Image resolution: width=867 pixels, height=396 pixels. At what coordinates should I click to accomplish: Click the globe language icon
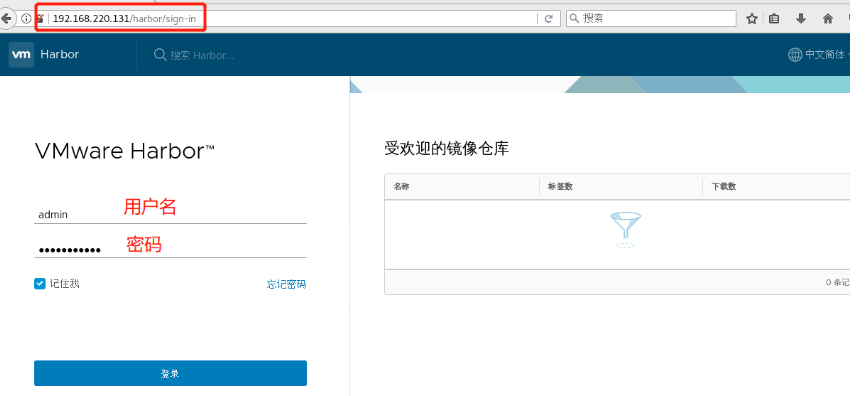pyautogui.click(x=795, y=55)
